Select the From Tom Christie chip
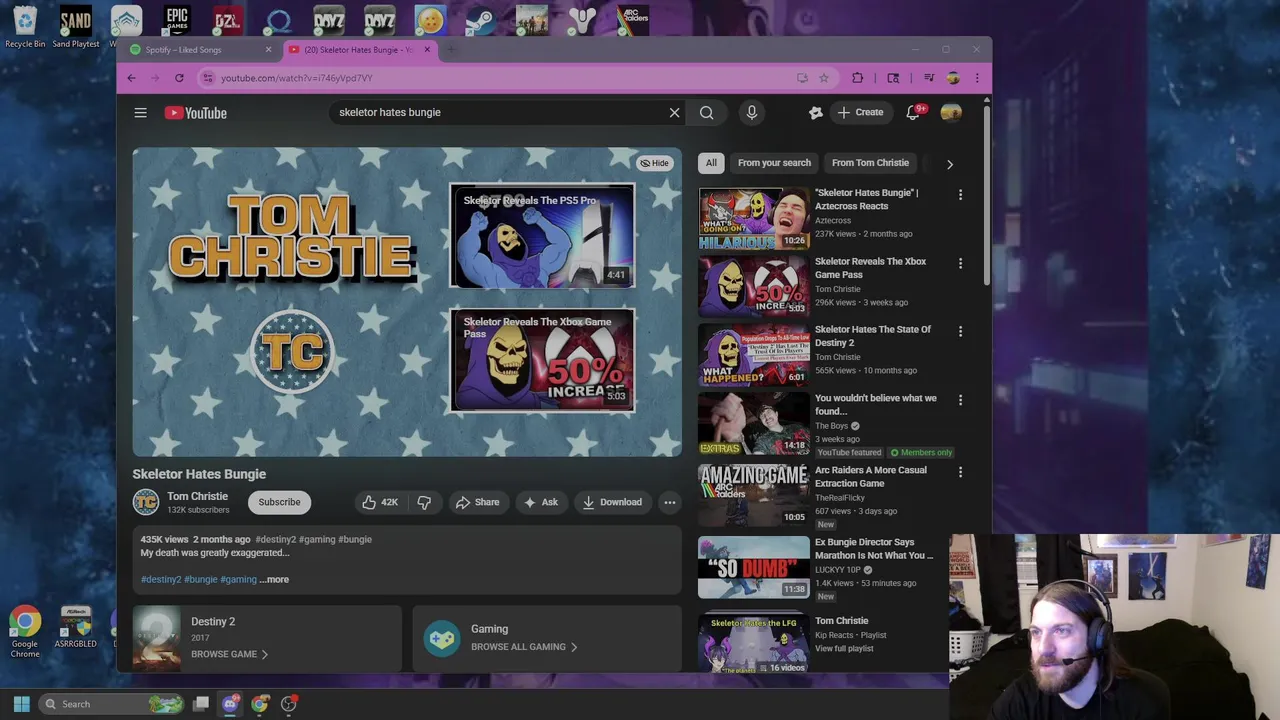This screenshot has width=1280, height=720. coord(870,163)
